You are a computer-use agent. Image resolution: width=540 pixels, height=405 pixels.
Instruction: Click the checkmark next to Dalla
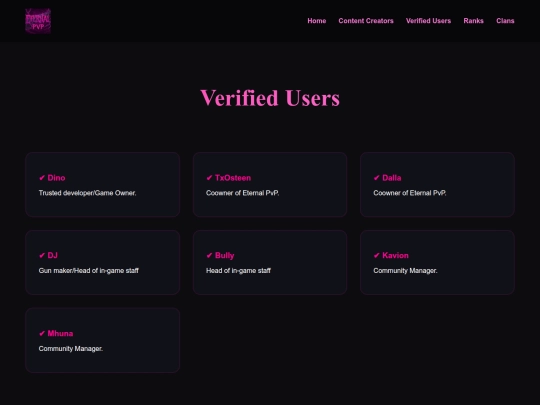pos(376,178)
